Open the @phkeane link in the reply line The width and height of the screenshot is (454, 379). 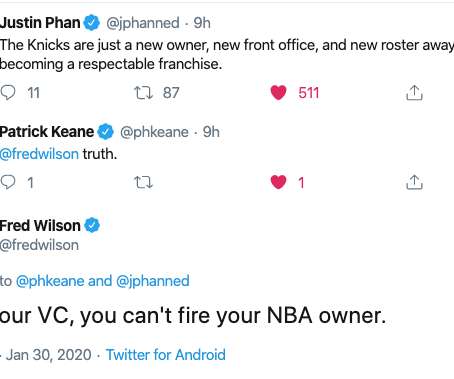pyautogui.click(x=50, y=281)
